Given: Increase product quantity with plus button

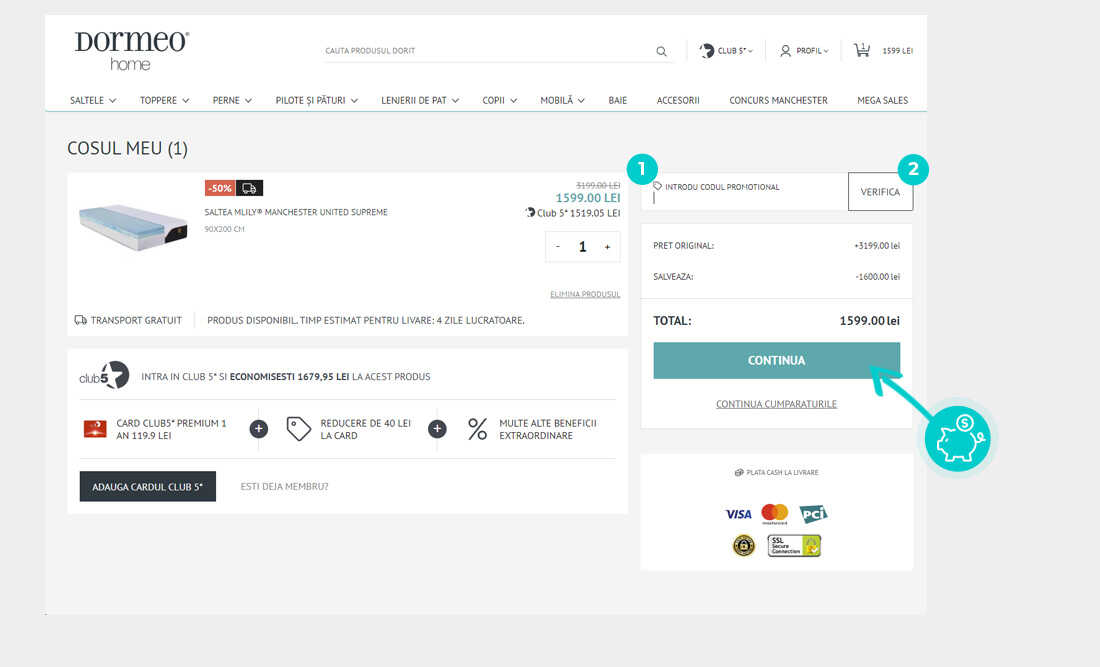Looking at the screenshot, I should tap(608, 247).
